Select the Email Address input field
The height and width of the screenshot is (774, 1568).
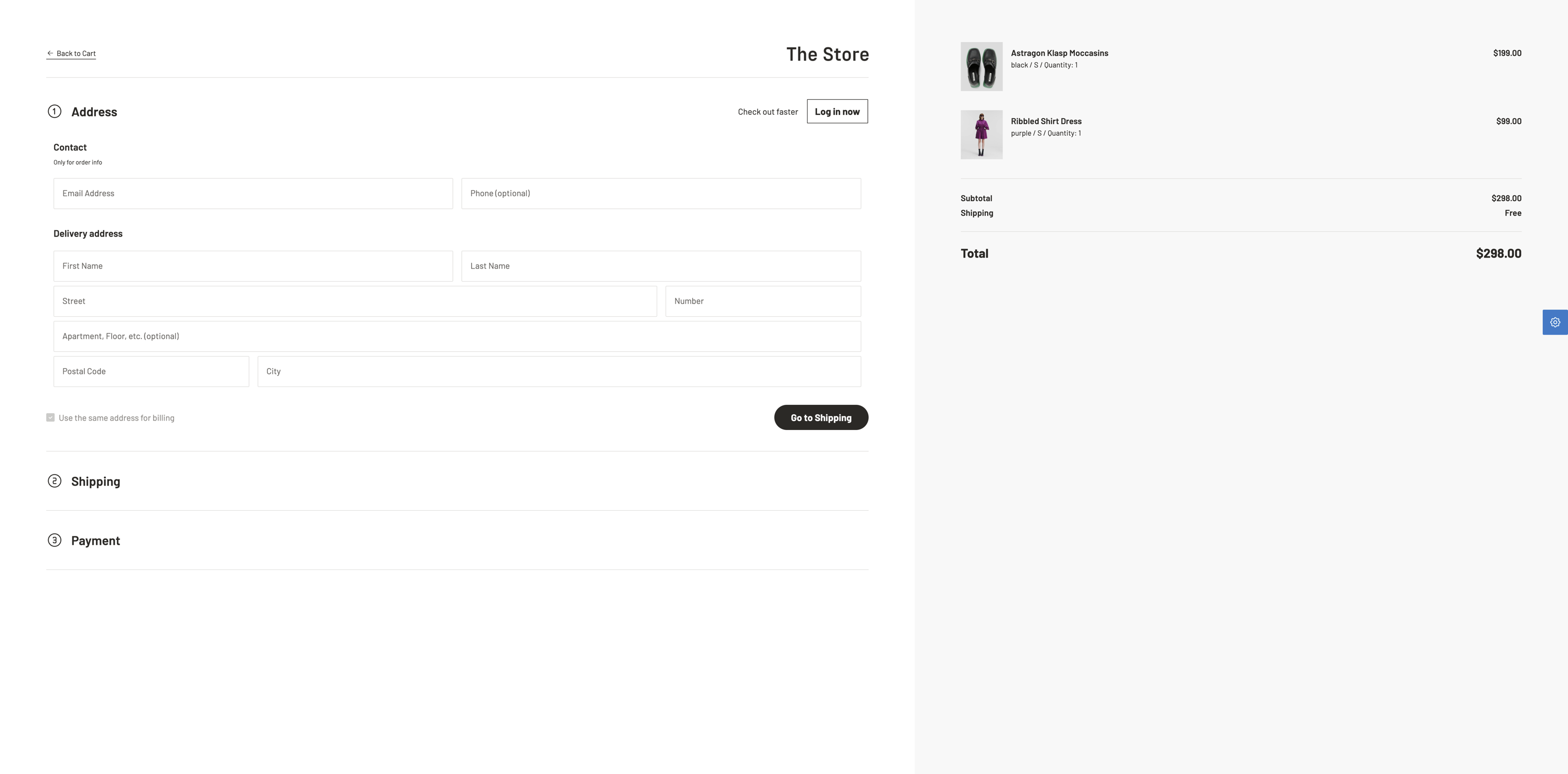253,193
